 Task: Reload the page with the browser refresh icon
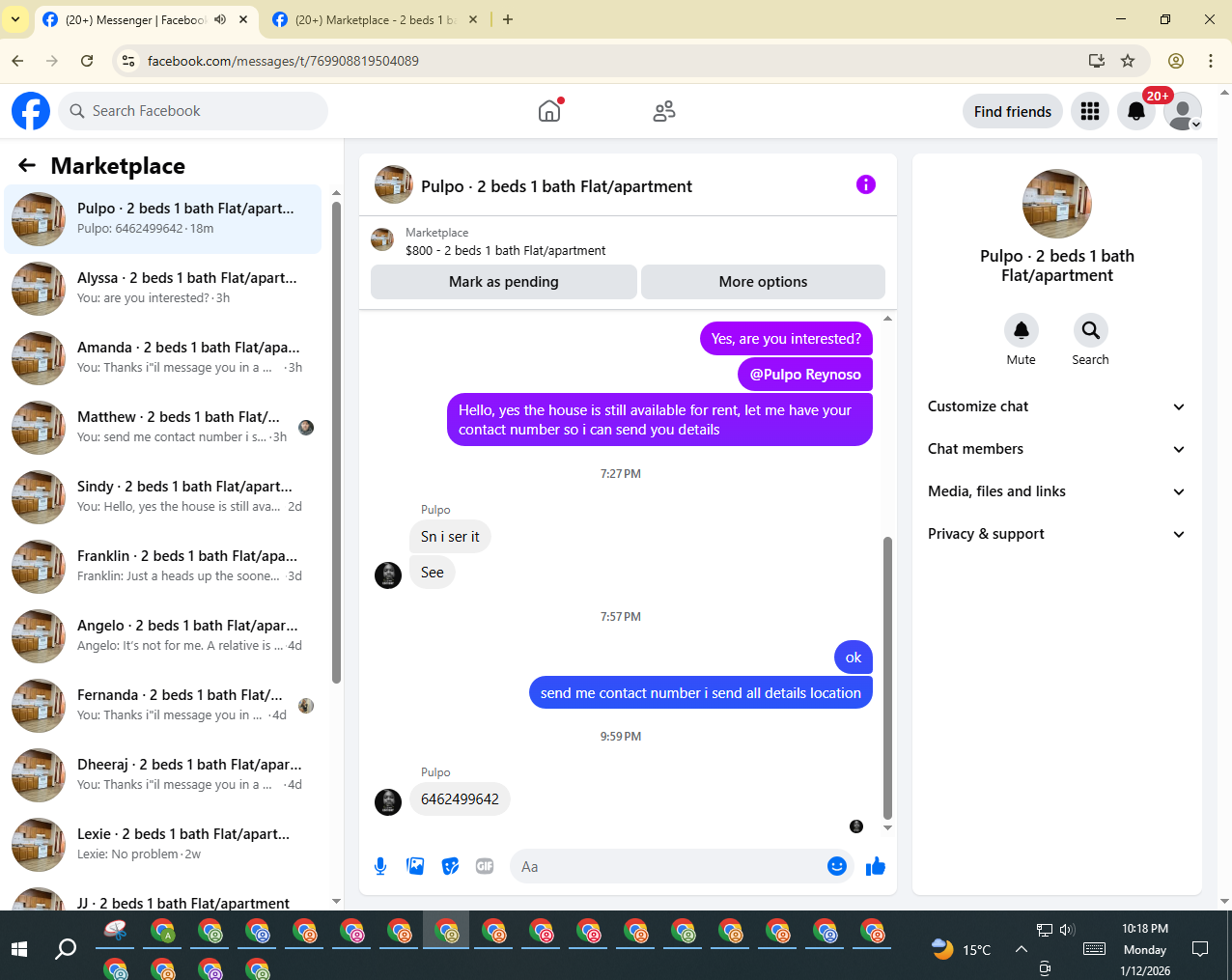pos(87,61)
